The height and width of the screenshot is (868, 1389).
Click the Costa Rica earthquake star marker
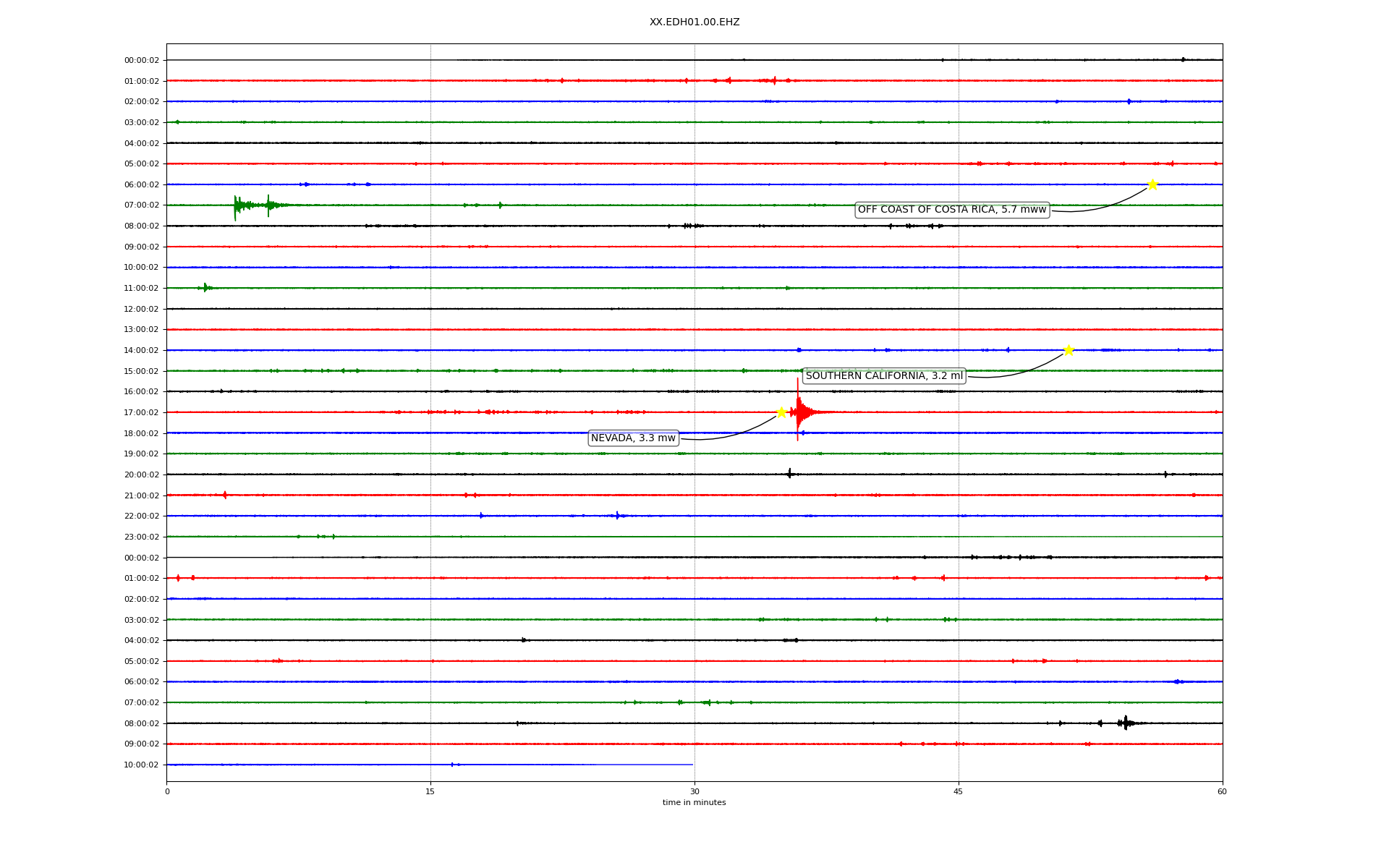[x=1152, y=184]
